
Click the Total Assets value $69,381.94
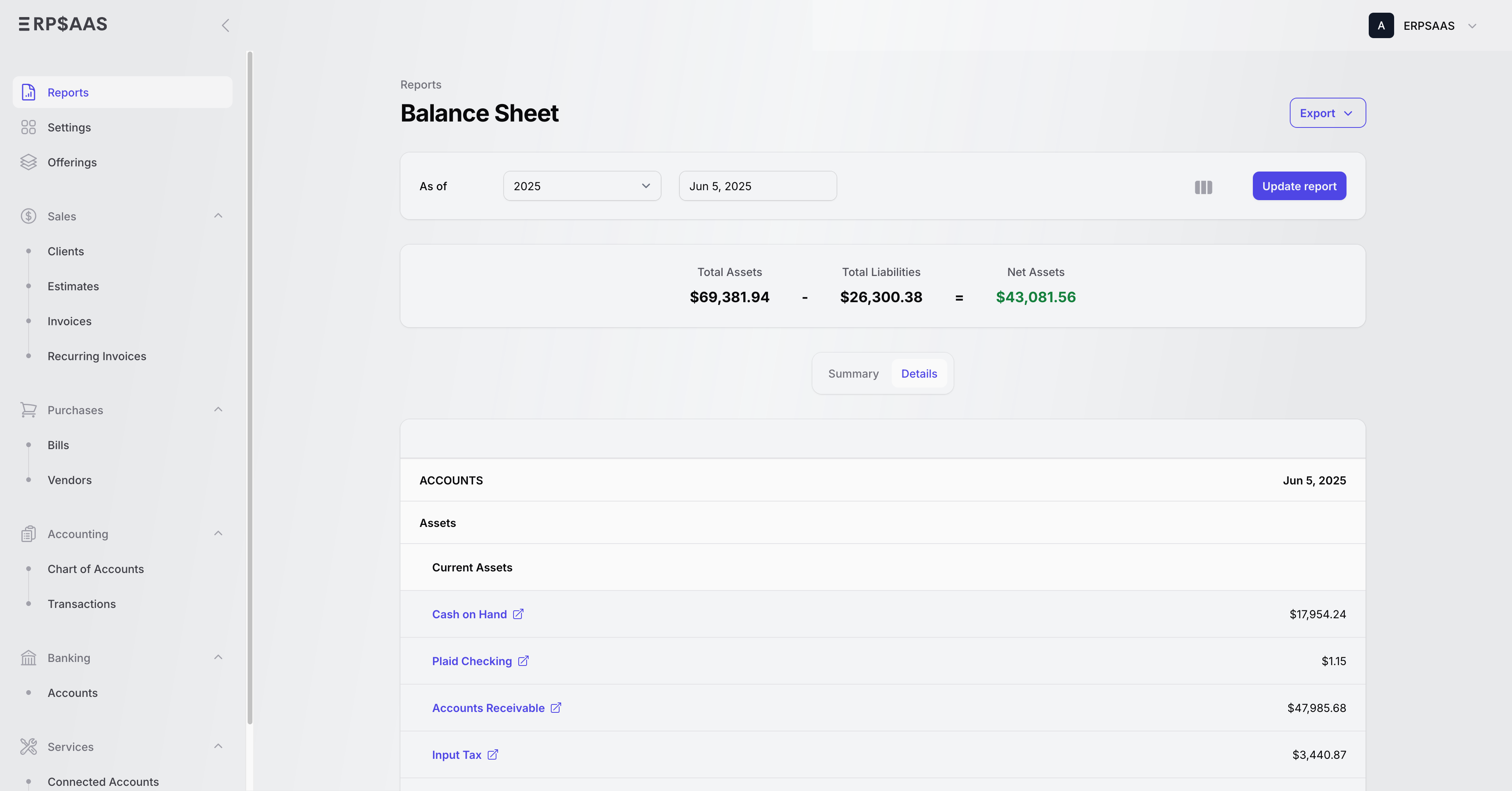(x=729, y=297)
